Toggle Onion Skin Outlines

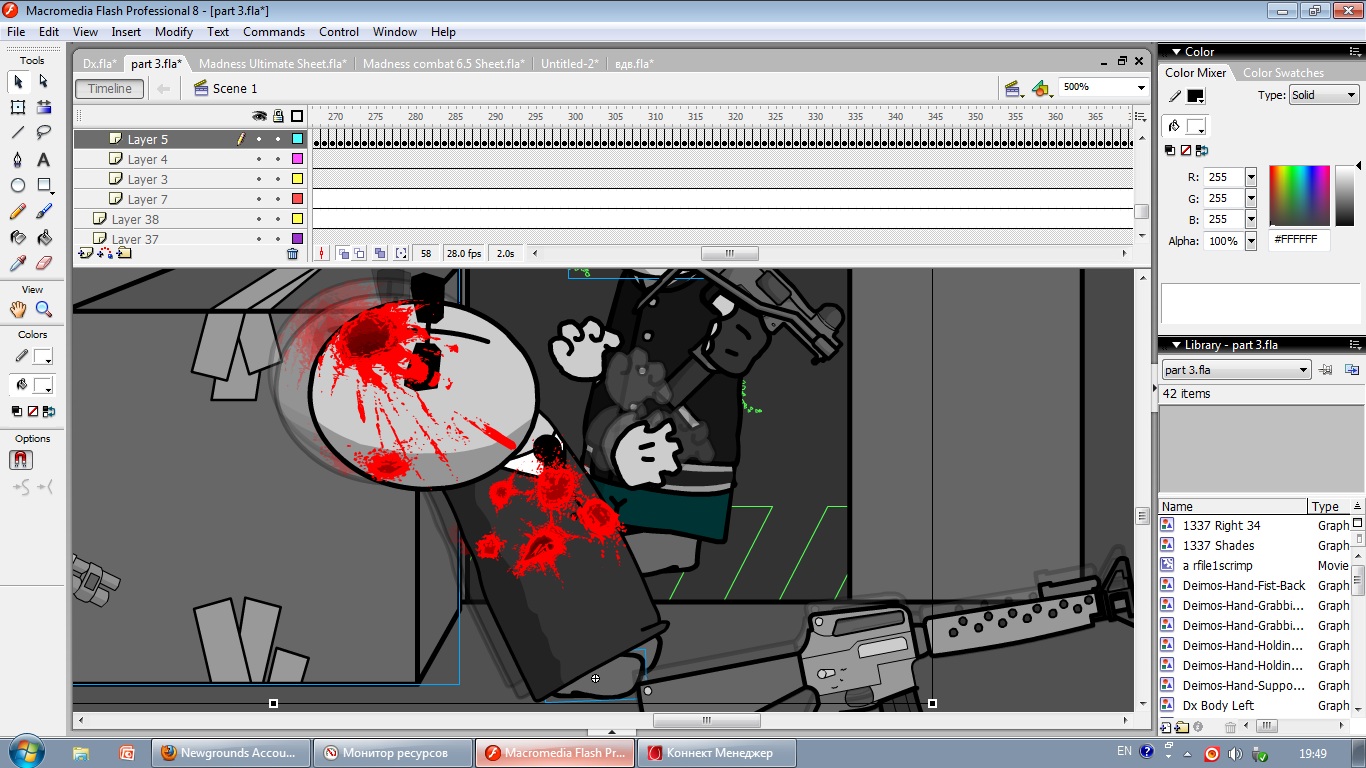pyautogui.click(x=360, y=254)
